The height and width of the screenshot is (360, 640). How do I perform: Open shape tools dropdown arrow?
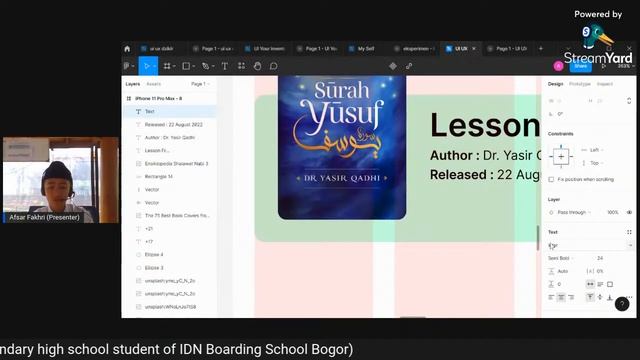(193, 66)
